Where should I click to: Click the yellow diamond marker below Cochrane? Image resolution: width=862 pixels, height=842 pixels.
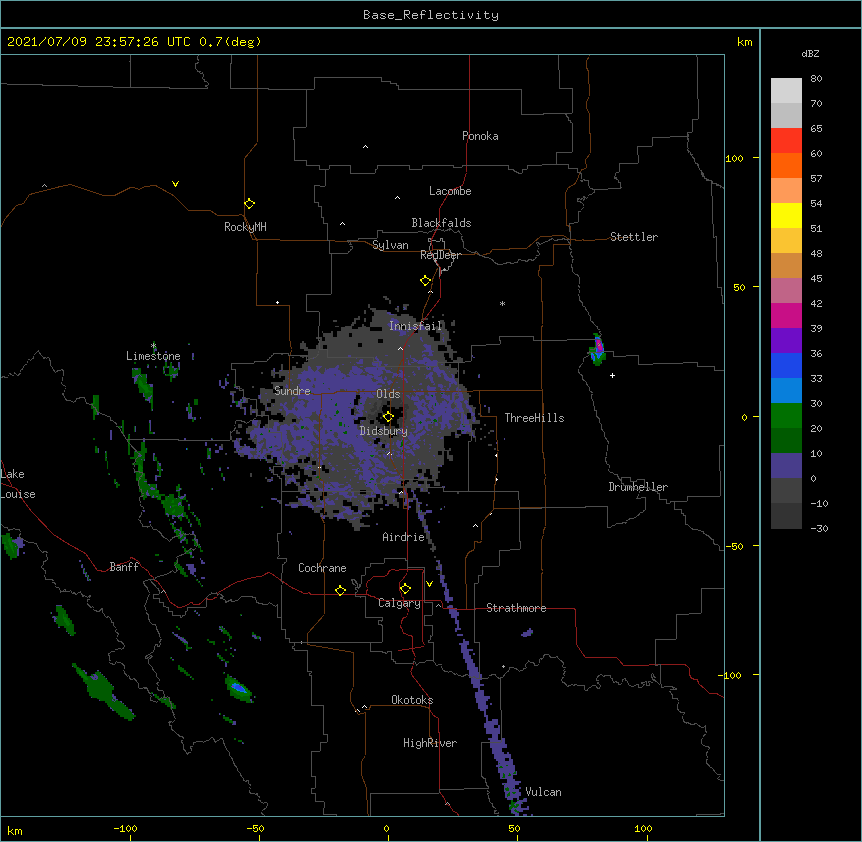(x=340, y=590)
